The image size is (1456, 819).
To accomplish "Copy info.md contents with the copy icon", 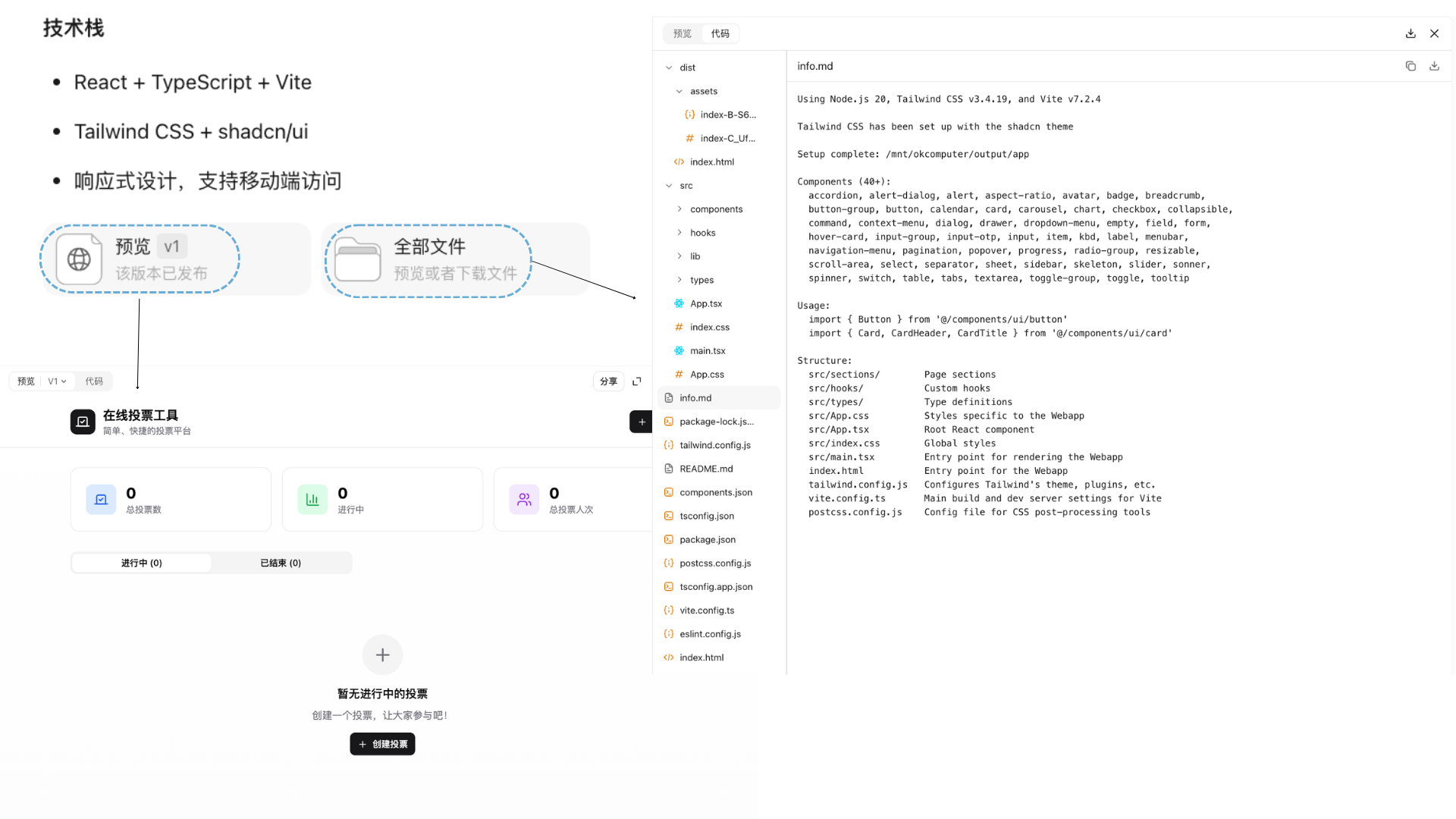I will pos(1410,66).
